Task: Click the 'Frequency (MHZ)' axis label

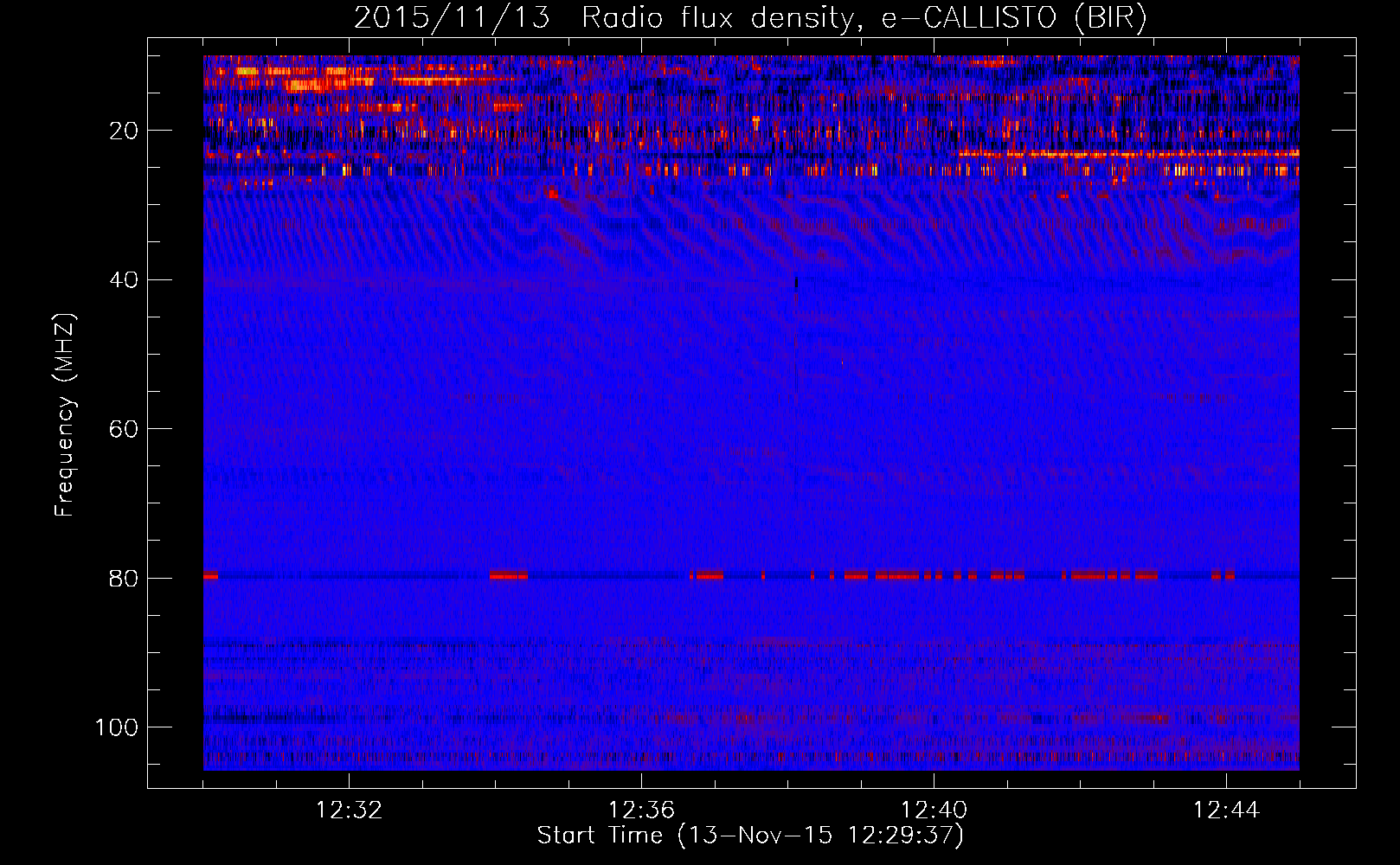Action: [65, 414]
